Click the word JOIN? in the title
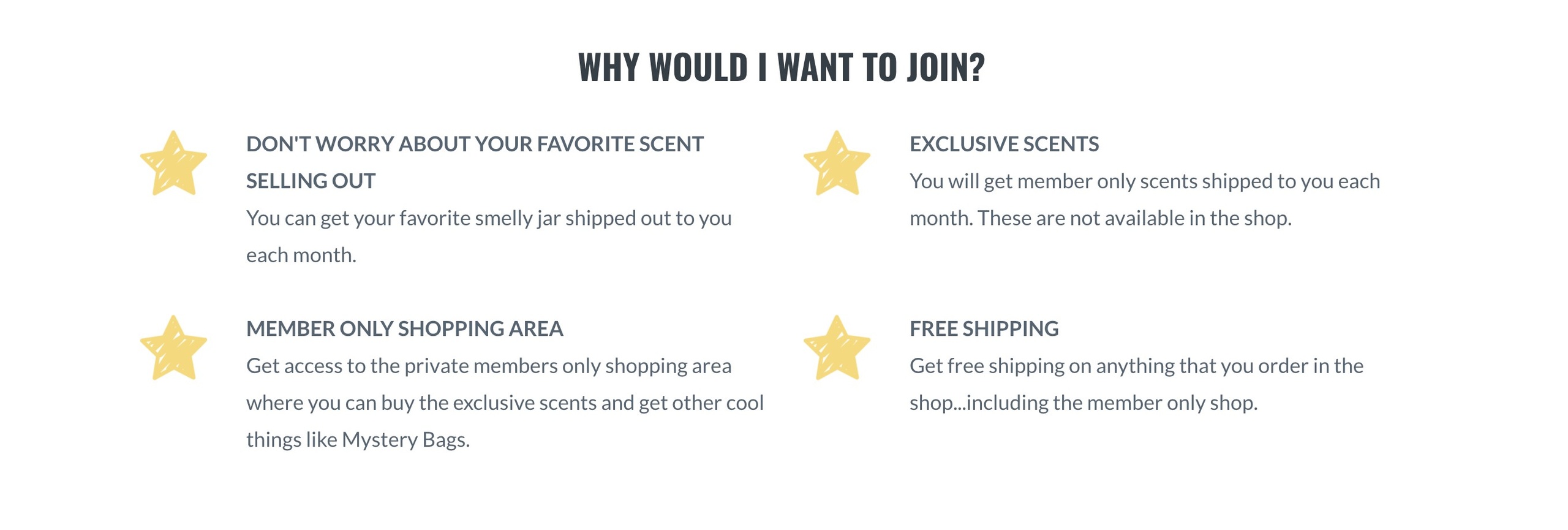1568x530 pixels. click(x=946, y=67)
